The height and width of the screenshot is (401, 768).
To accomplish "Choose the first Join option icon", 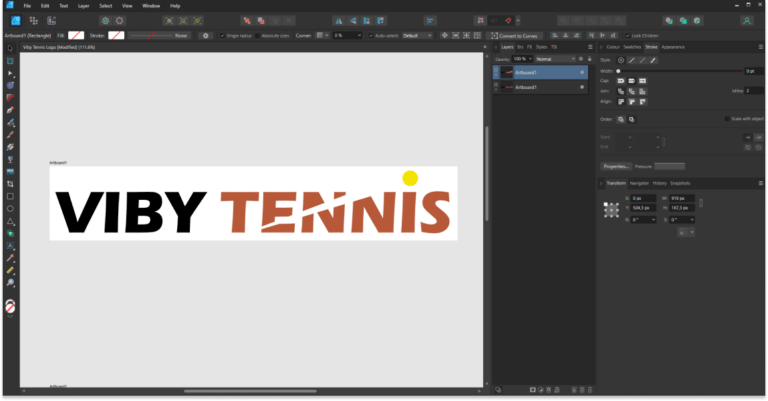I will [x=621, y=92].
